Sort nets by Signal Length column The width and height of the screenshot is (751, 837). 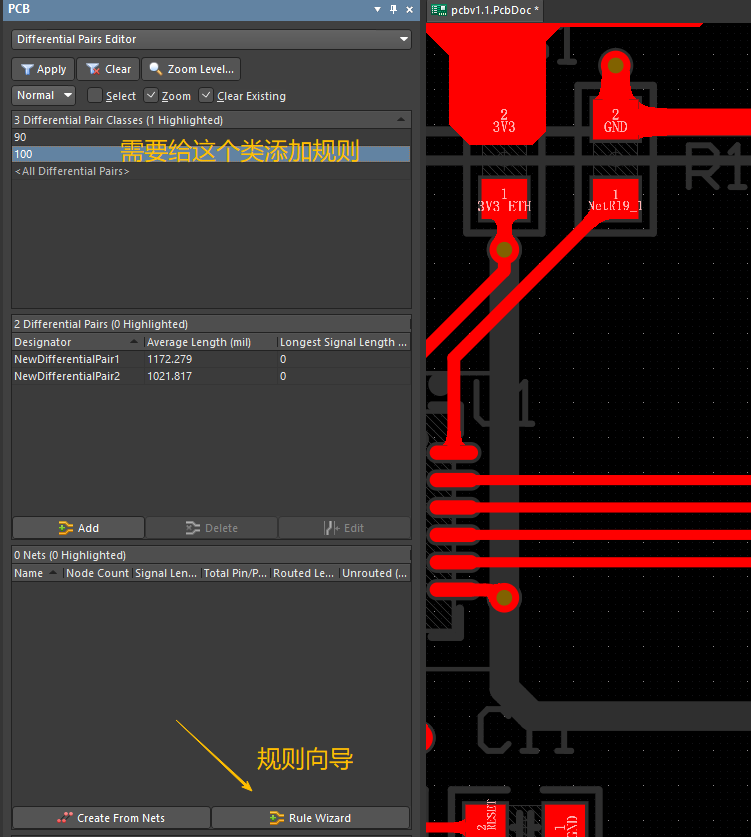pyautogui.click(x=166, y=573)
